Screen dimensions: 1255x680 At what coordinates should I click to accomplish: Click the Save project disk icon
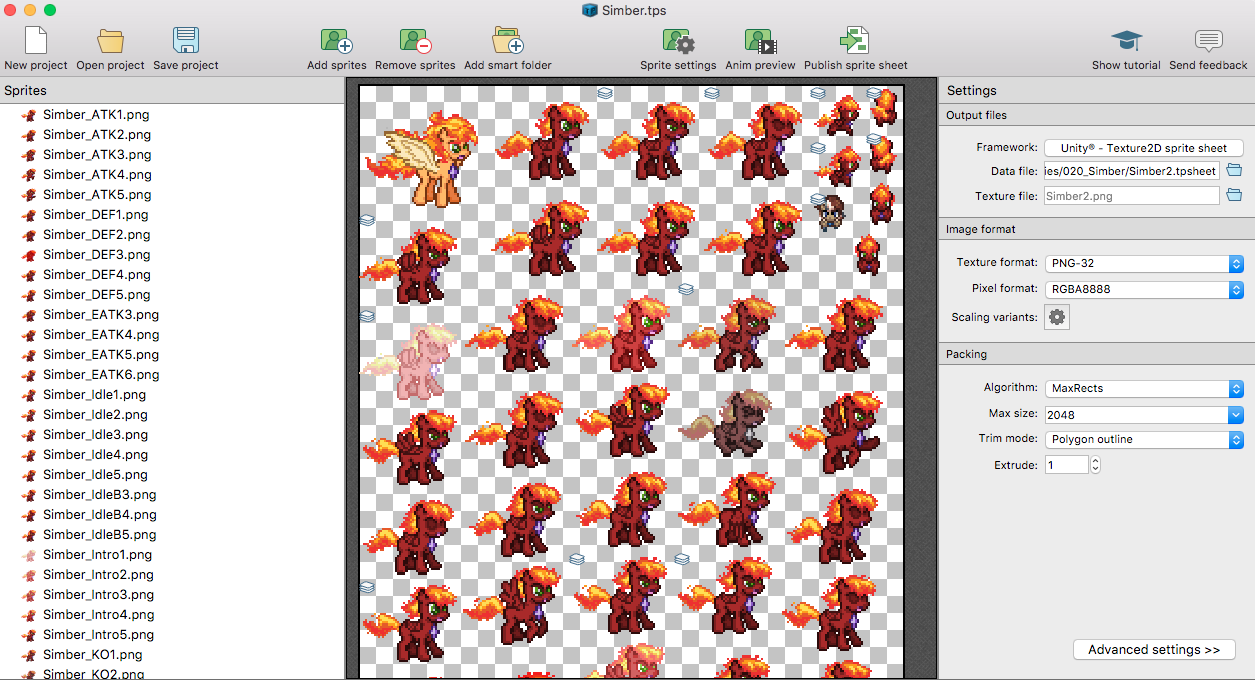[186, 40]
